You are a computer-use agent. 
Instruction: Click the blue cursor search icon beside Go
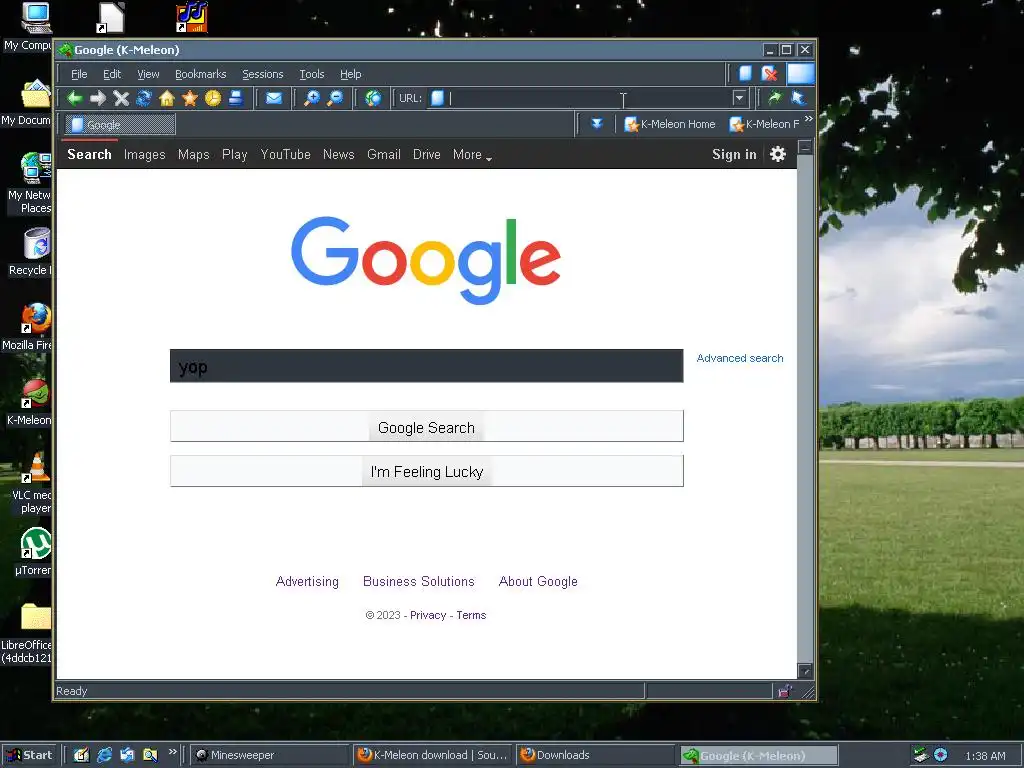[798, 98]
